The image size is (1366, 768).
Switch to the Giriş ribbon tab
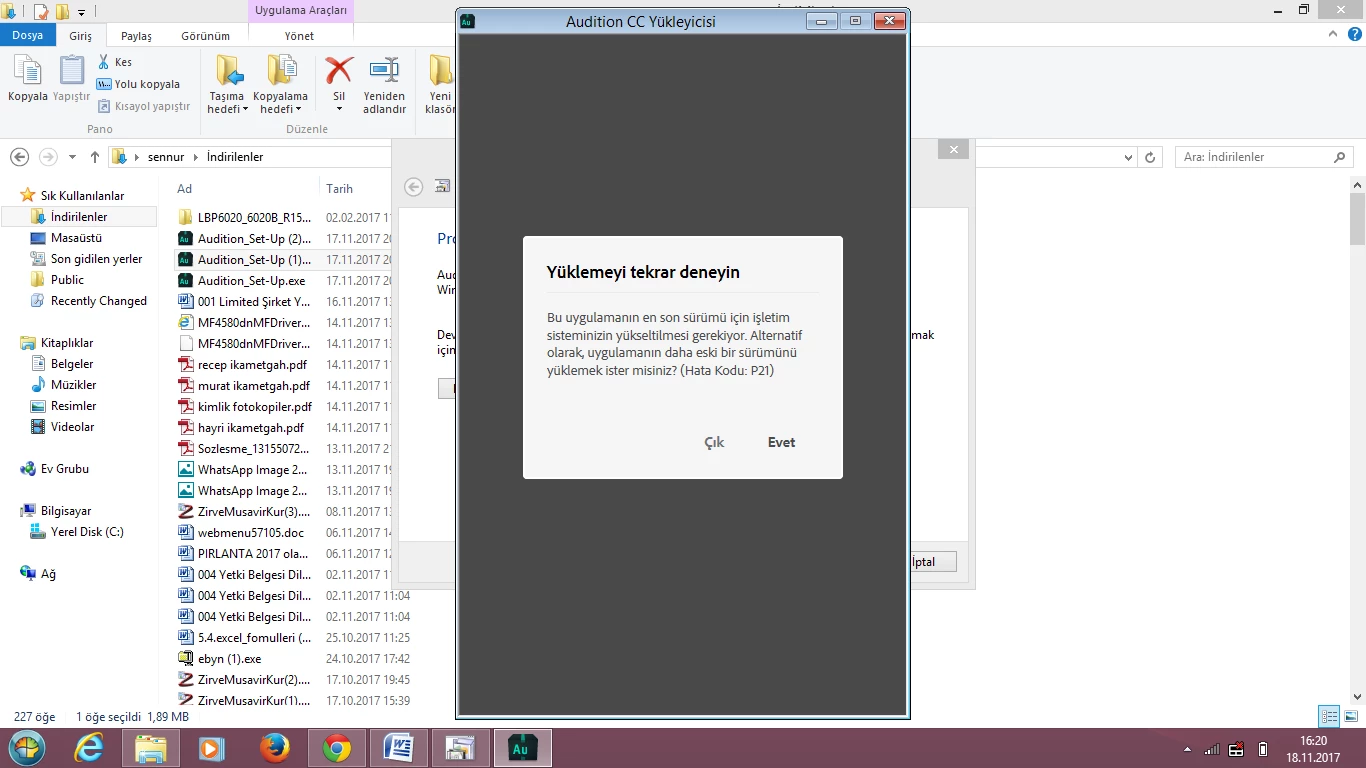[x=80, y=36]
